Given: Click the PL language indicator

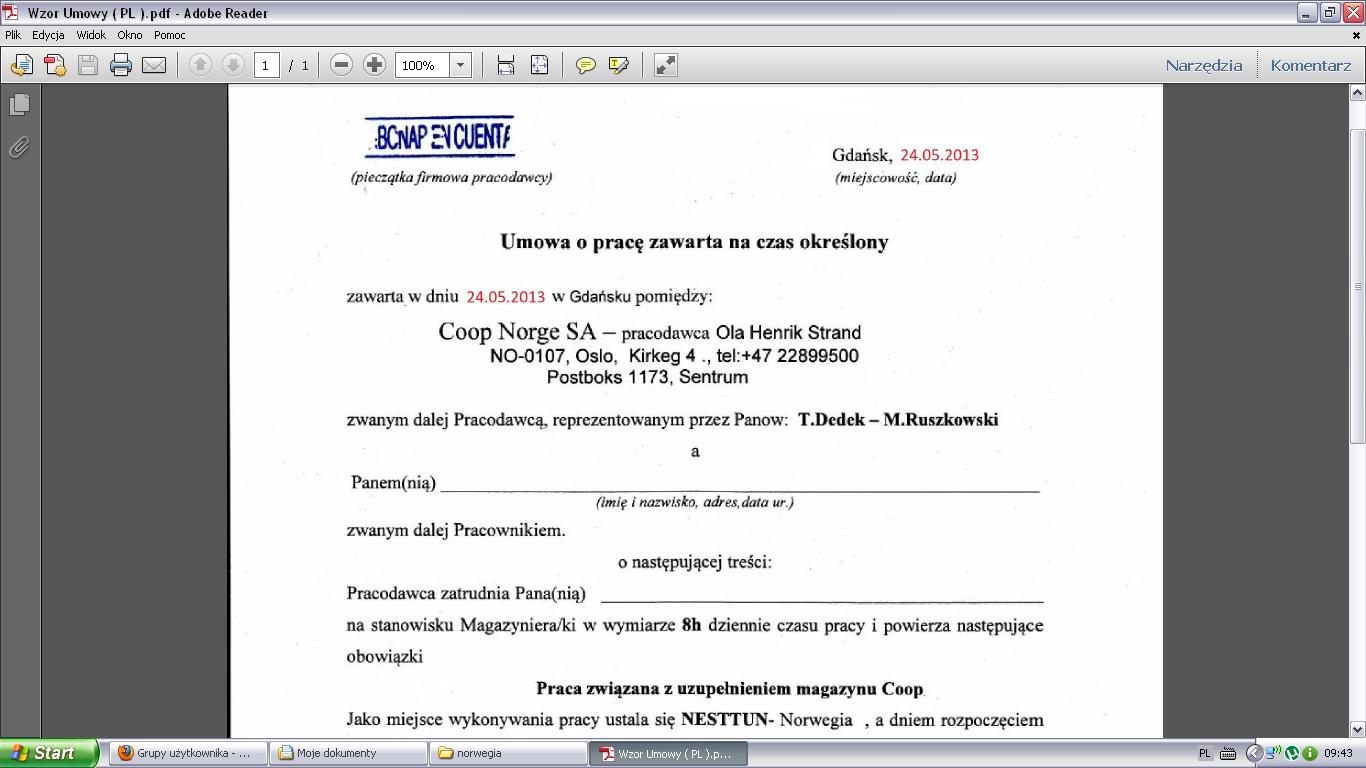Looking at the screenshot, I should click(1205, 753).
